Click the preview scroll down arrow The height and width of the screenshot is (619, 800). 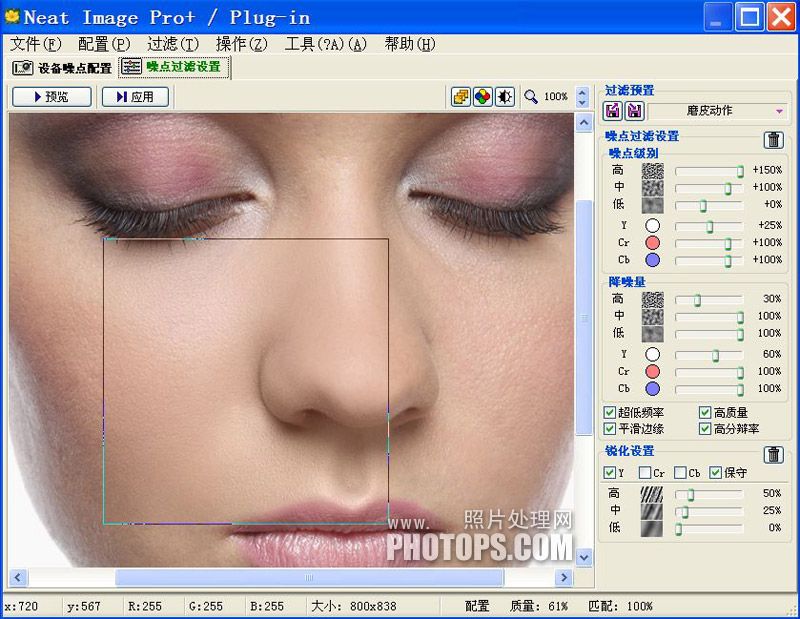[584, 557]
